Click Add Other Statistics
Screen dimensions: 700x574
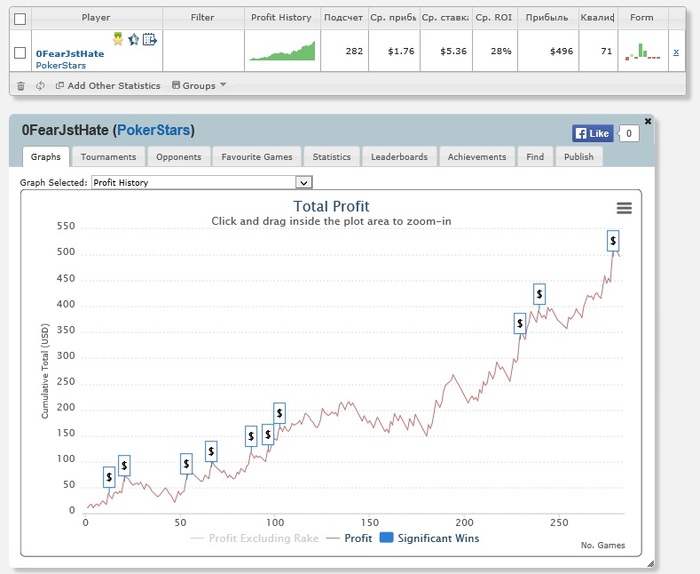click(108, 86)
